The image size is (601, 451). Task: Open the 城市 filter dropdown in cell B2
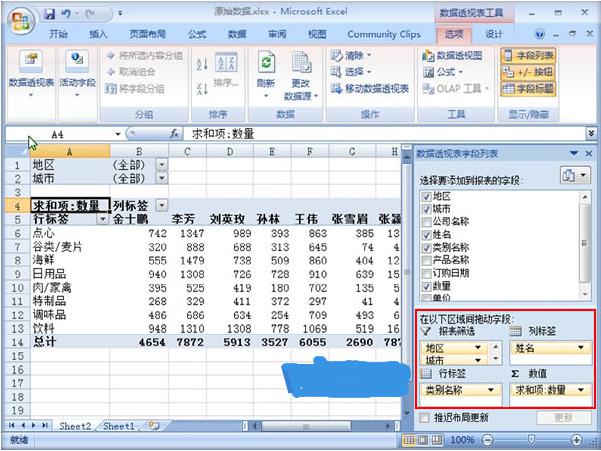coord(162,178)
